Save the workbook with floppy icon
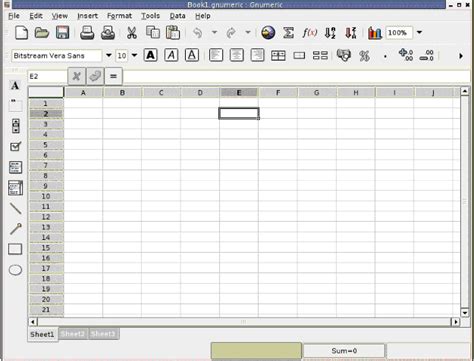Screen dimensions: 474x361 (x=62, y=33)
